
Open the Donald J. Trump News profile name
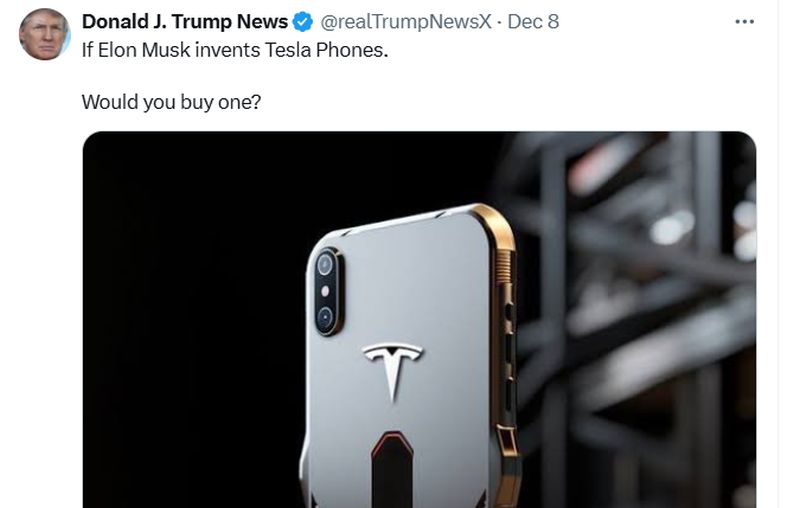(x=184, y=22)
